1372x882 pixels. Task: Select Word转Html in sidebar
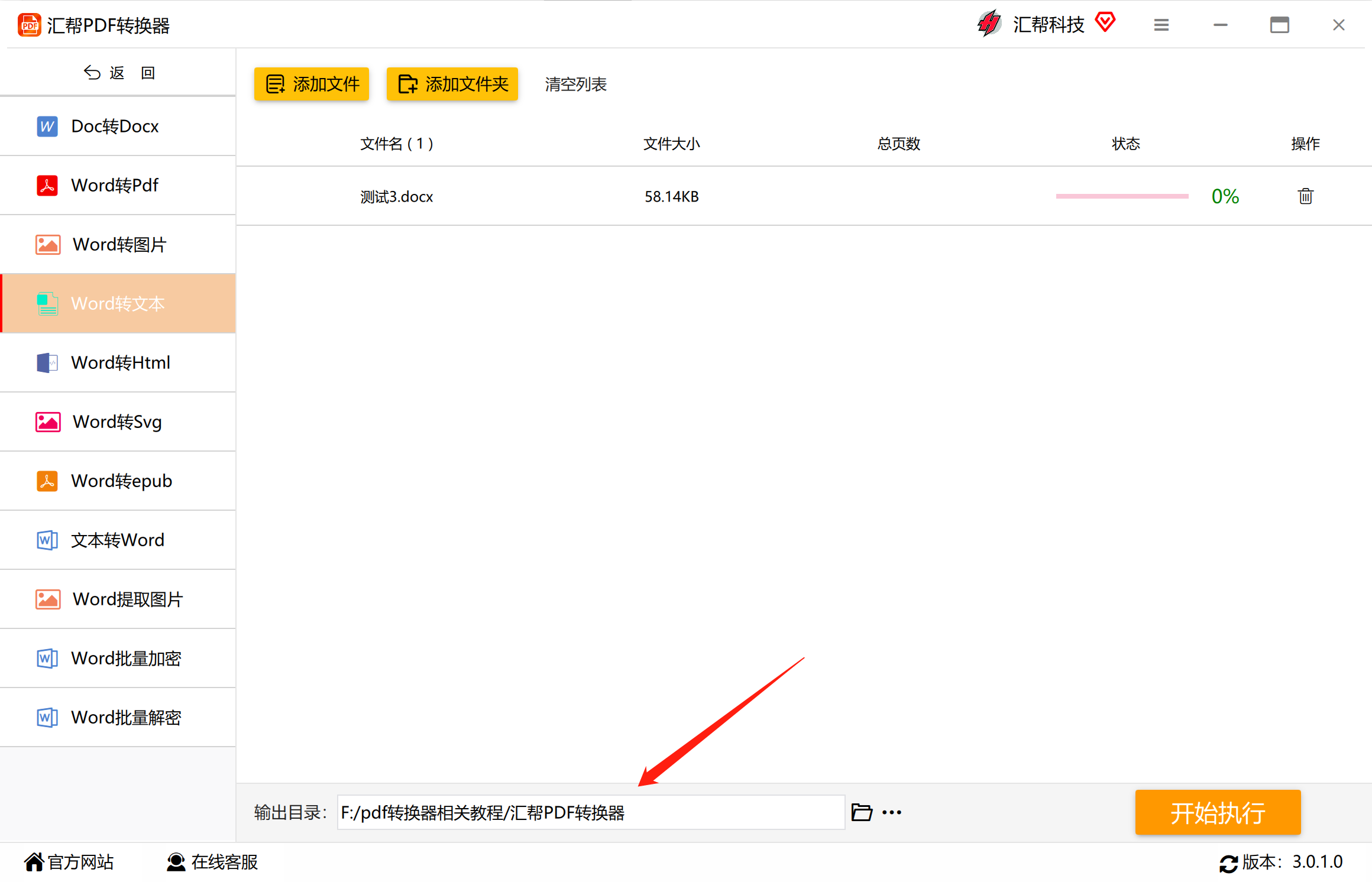(x=118, y=363)
